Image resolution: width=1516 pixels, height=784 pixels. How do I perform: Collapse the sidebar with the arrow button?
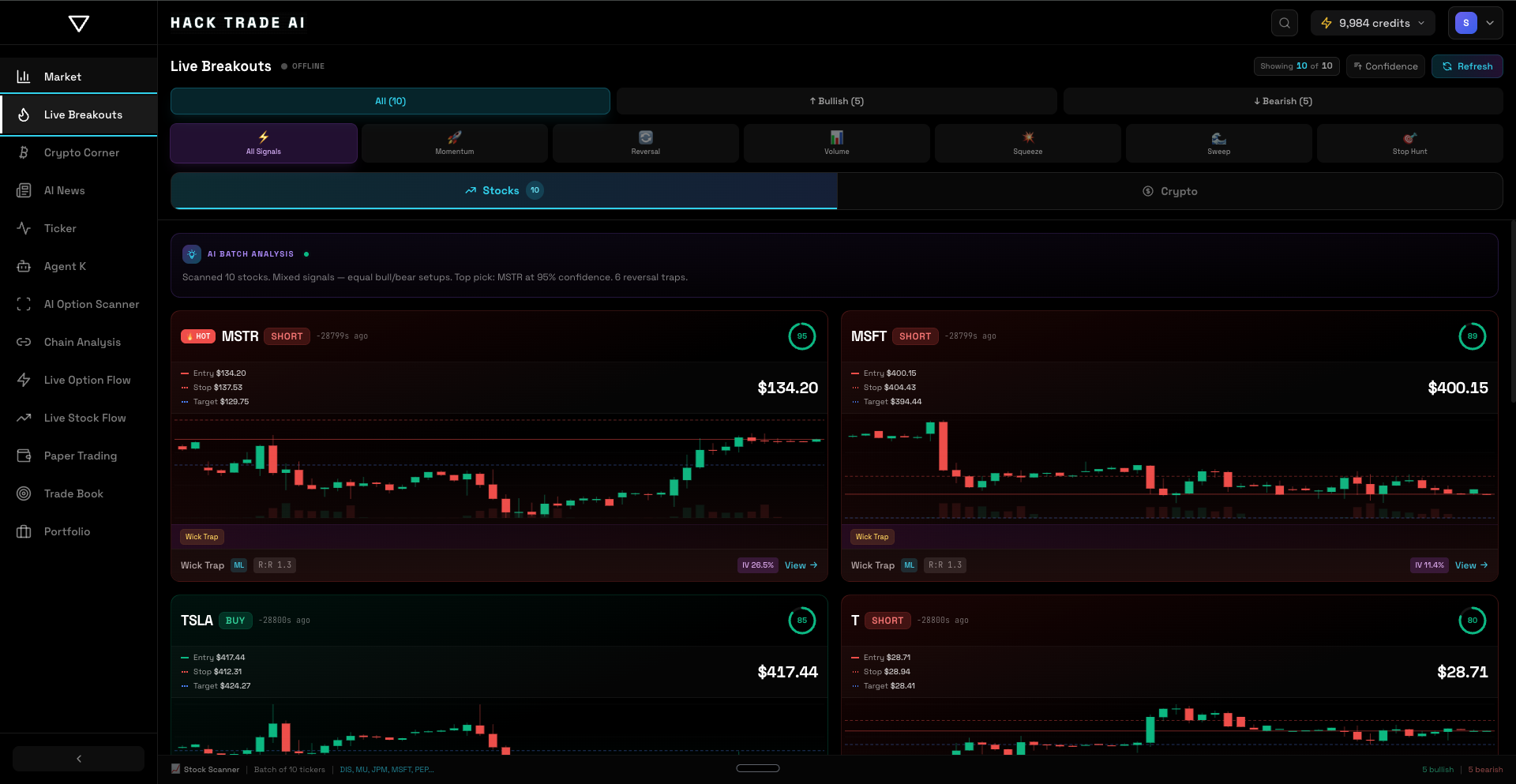[77, 758]
